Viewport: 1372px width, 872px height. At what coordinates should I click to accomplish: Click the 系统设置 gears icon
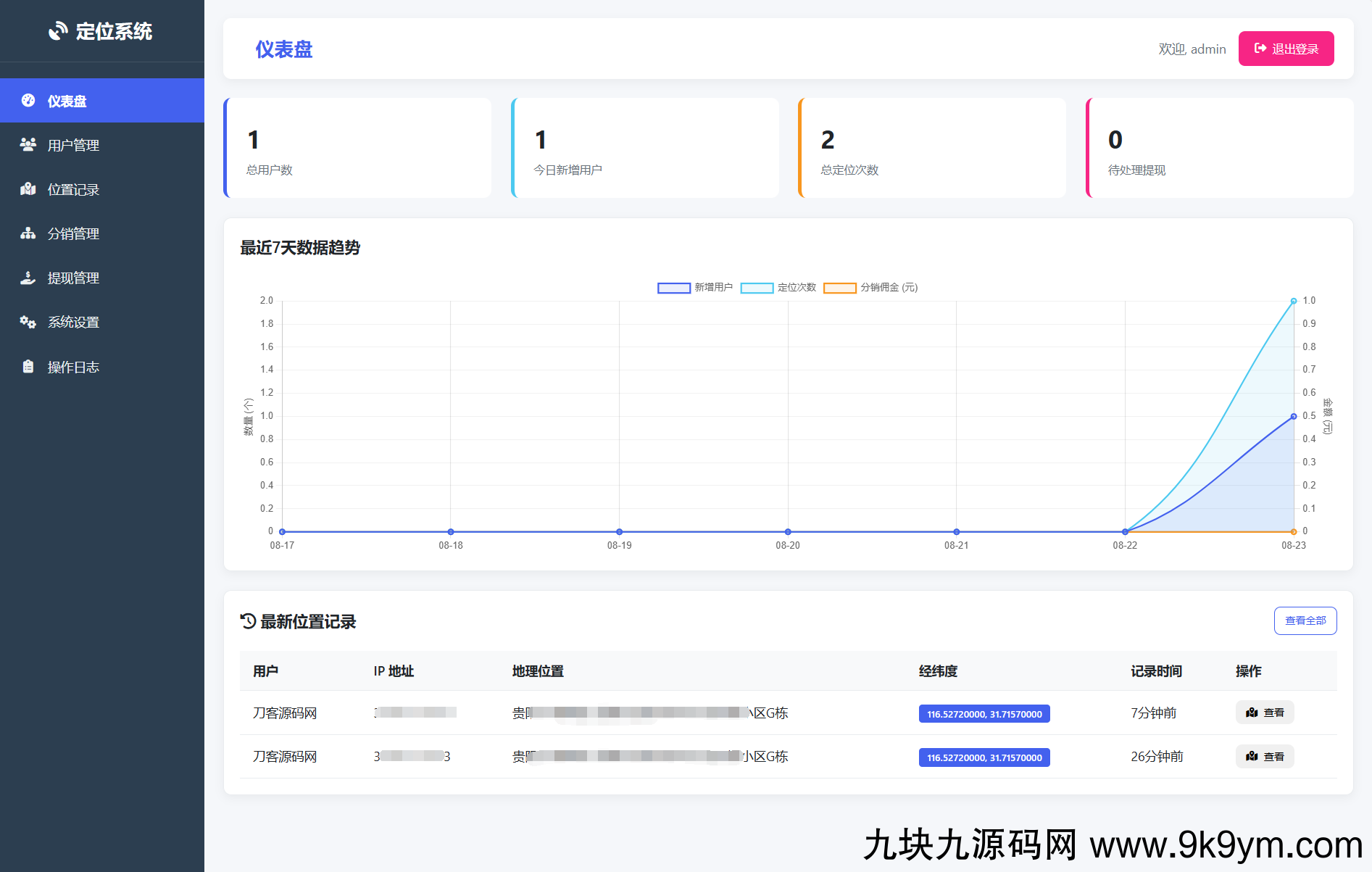tap(28, 322)
